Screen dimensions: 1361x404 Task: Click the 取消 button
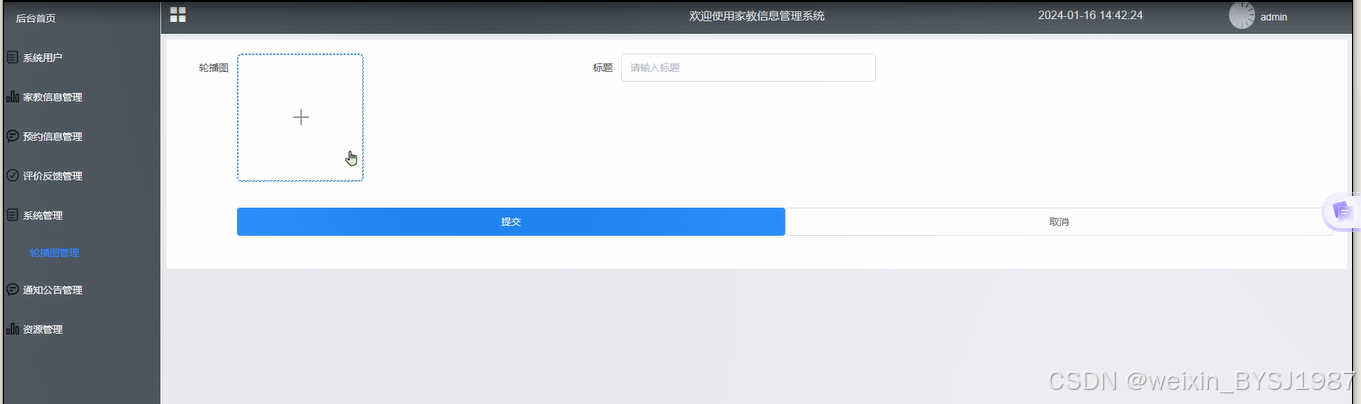click(1059, 222)
